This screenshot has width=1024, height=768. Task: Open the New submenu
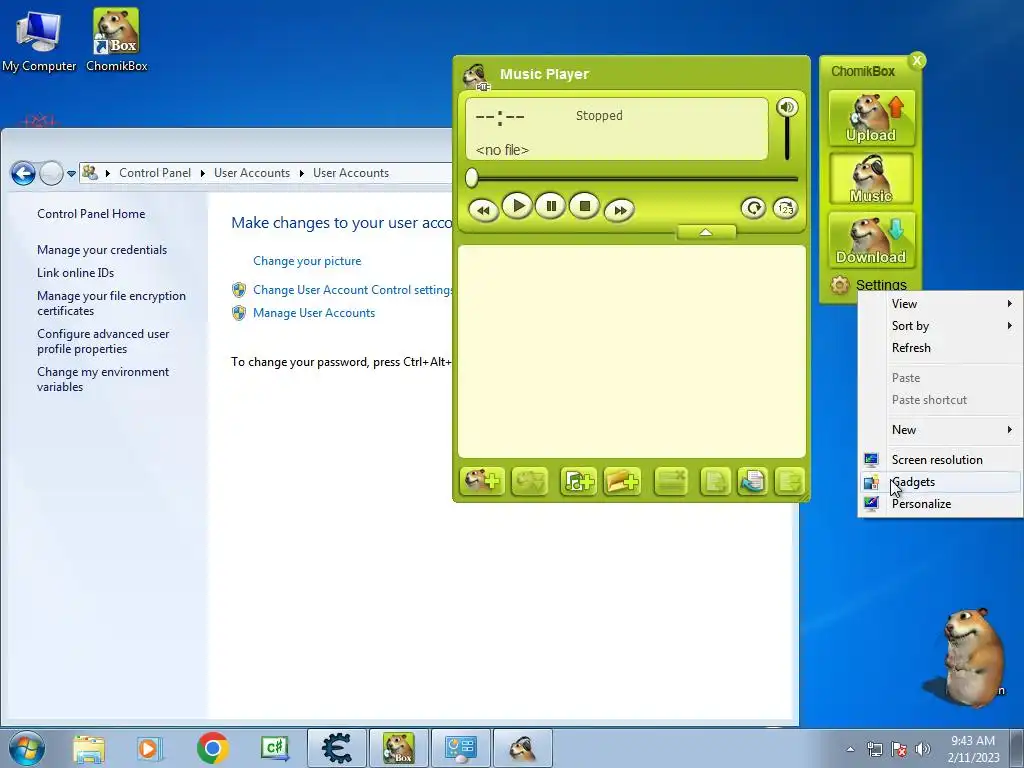(941, 430)
